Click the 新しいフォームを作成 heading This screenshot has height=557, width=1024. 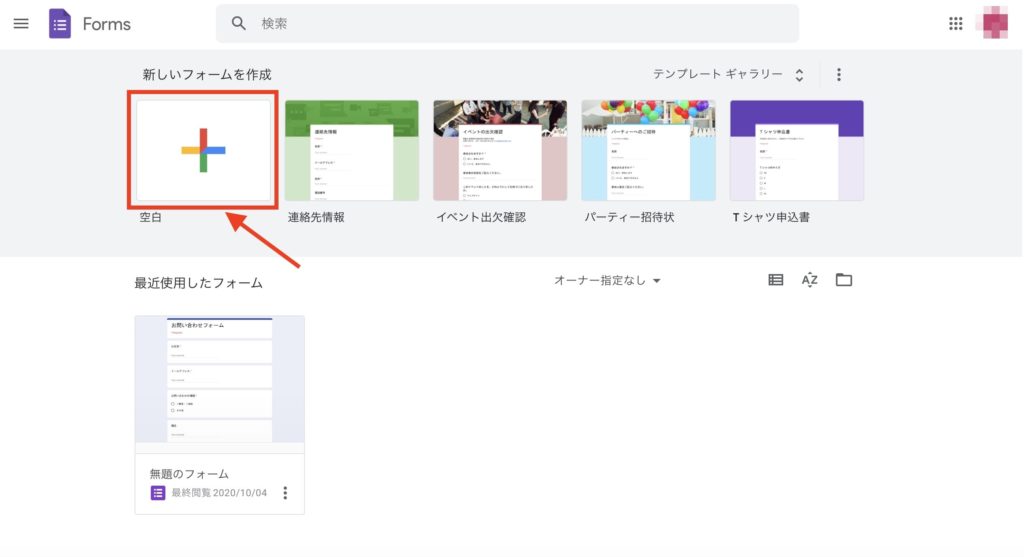point(207,74)
